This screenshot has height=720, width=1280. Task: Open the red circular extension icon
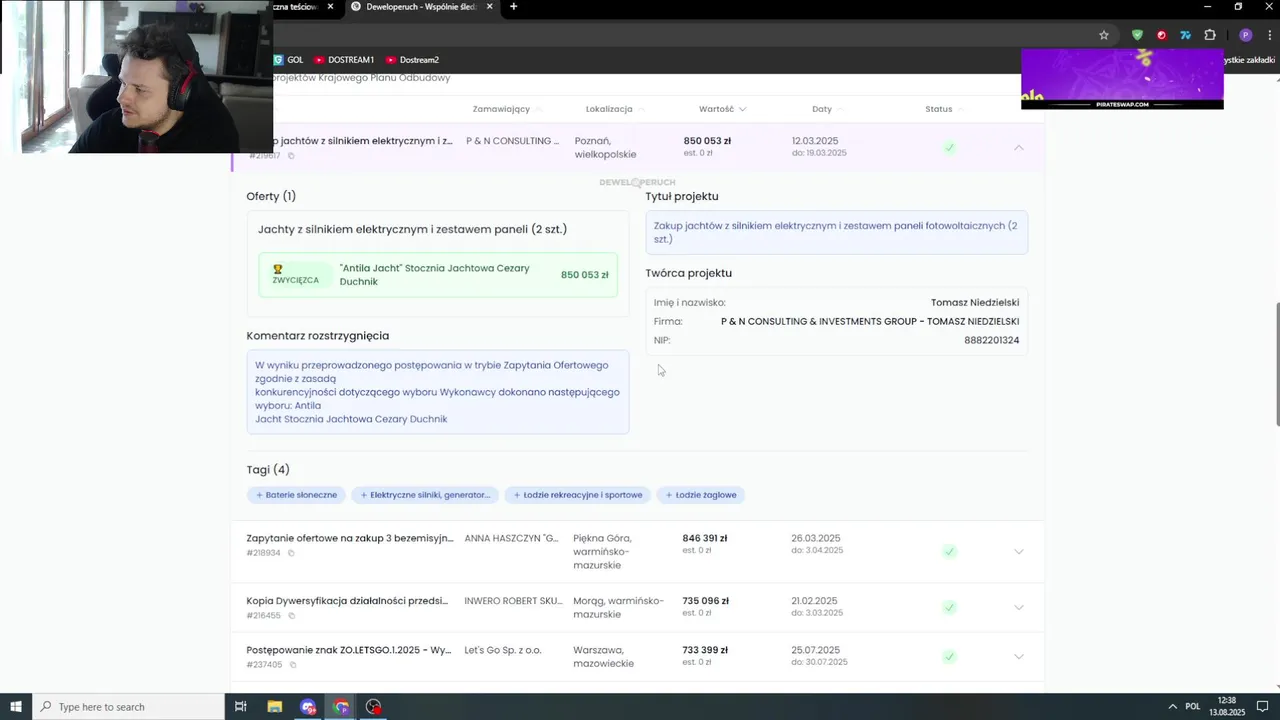click(1161, 35)
